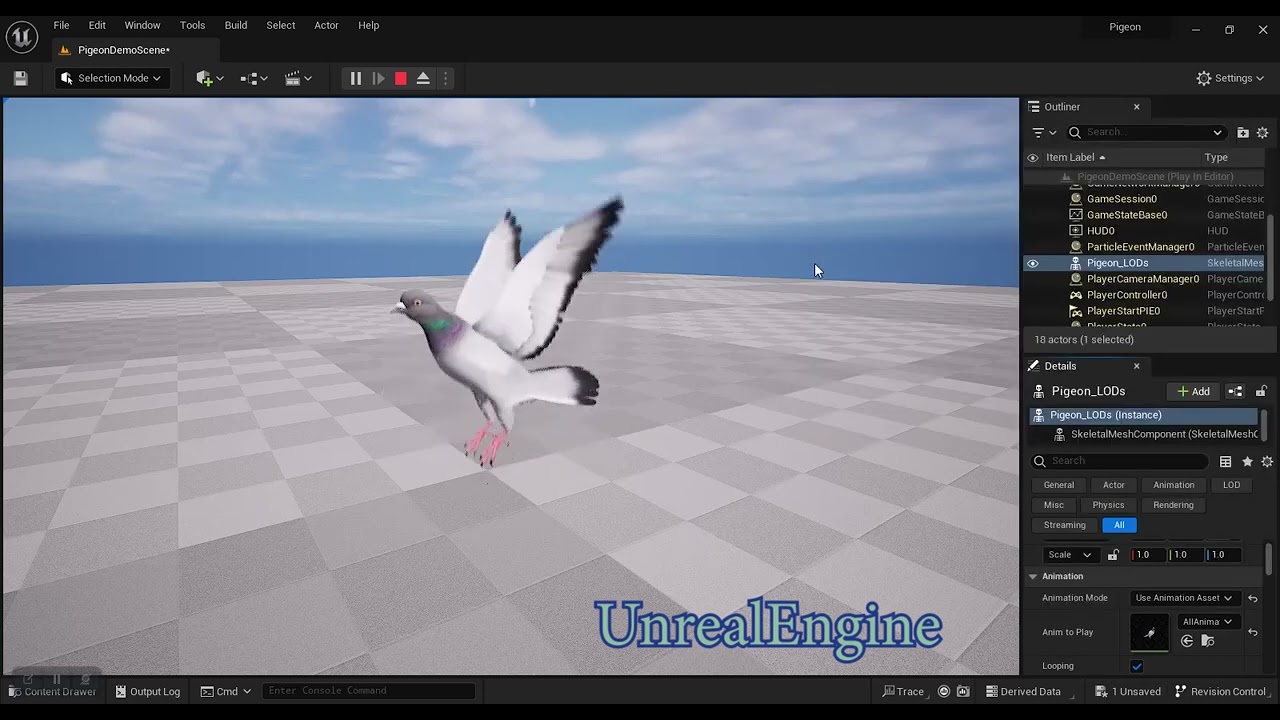Create a new folder in Outliner
The height and width of the screenshot is (720, 1280).
coord(1243,132)
